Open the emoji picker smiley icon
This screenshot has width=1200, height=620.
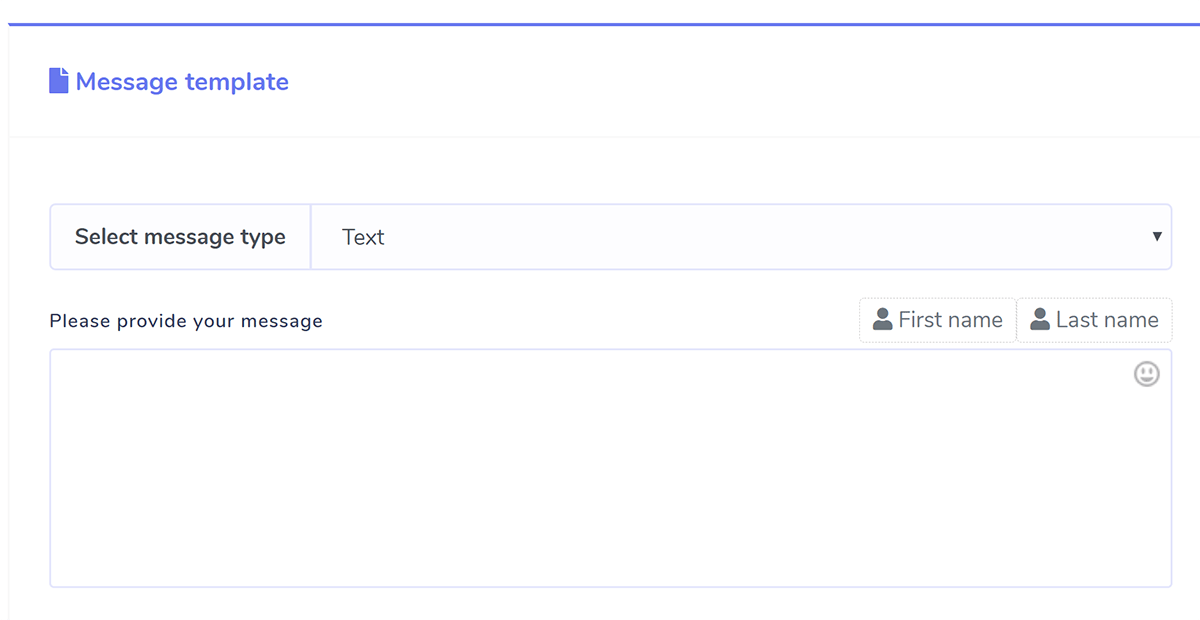(1146, 374)
